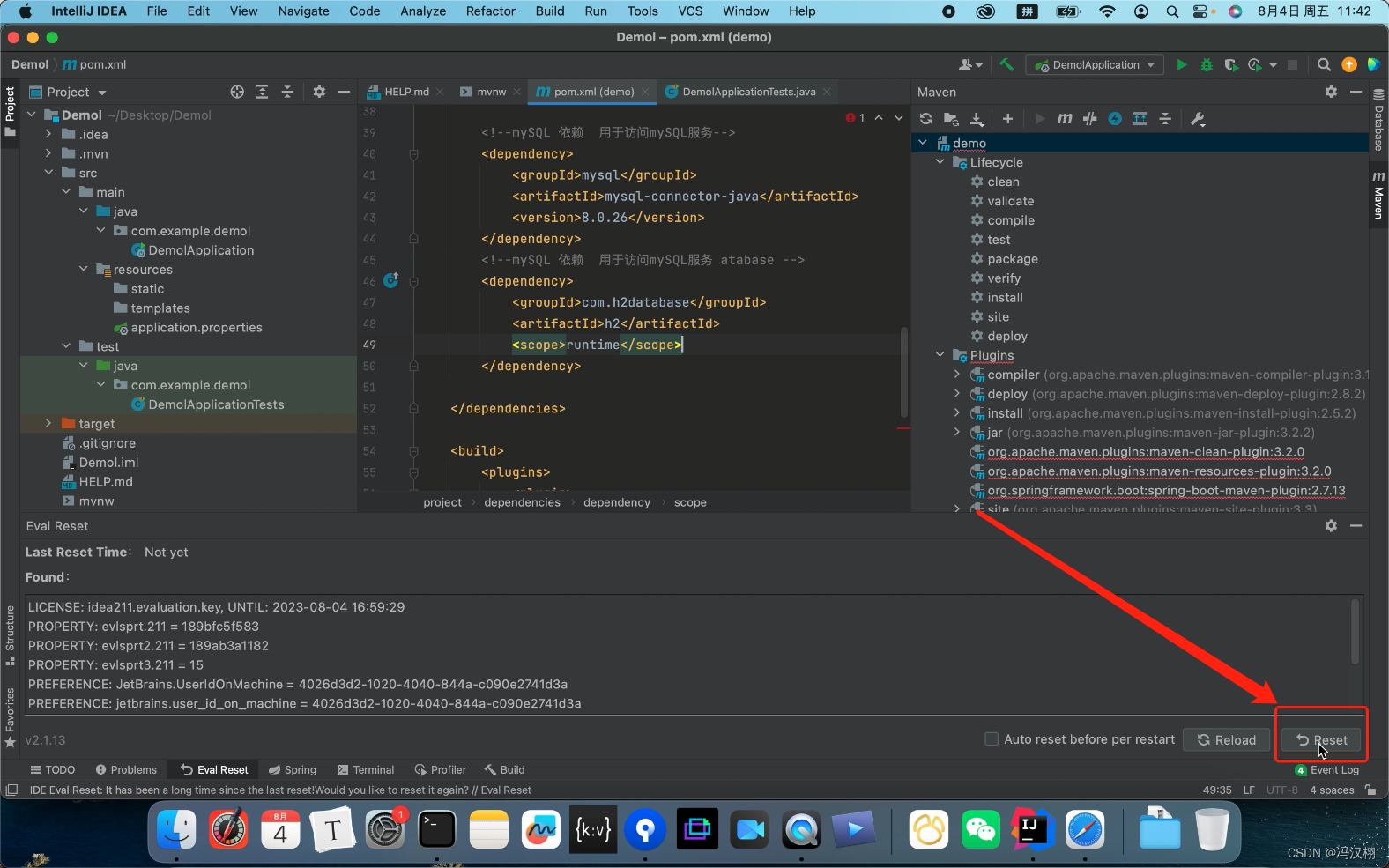This screenshot has height=868, width=1389.
Task: Toggle Favorites tool window side button
Action: (x=11, y=717)
